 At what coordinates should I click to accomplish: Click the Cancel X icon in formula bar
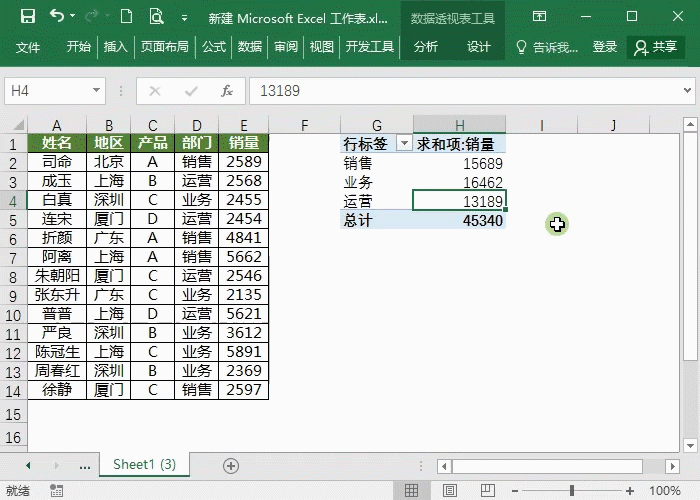click(x=155, y=91)
